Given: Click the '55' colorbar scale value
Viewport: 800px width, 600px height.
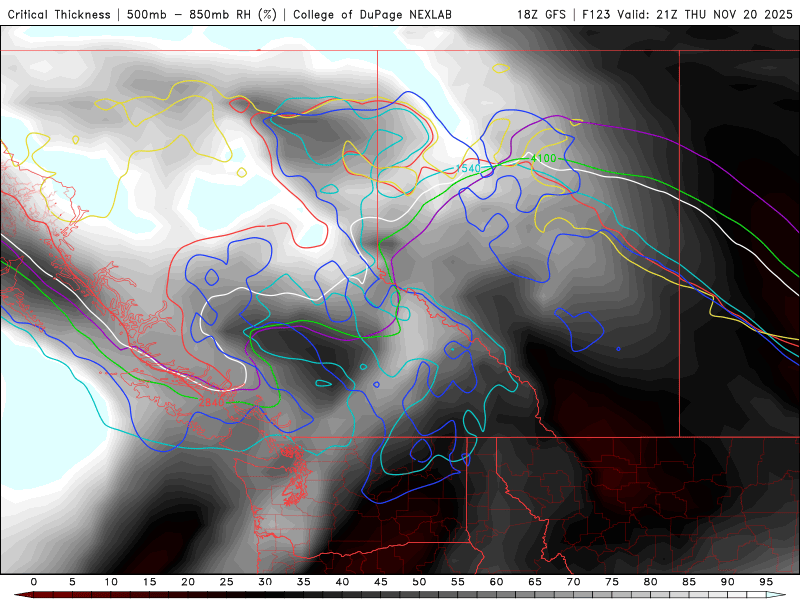Looking at the screenshot, I should coord(457,582).
